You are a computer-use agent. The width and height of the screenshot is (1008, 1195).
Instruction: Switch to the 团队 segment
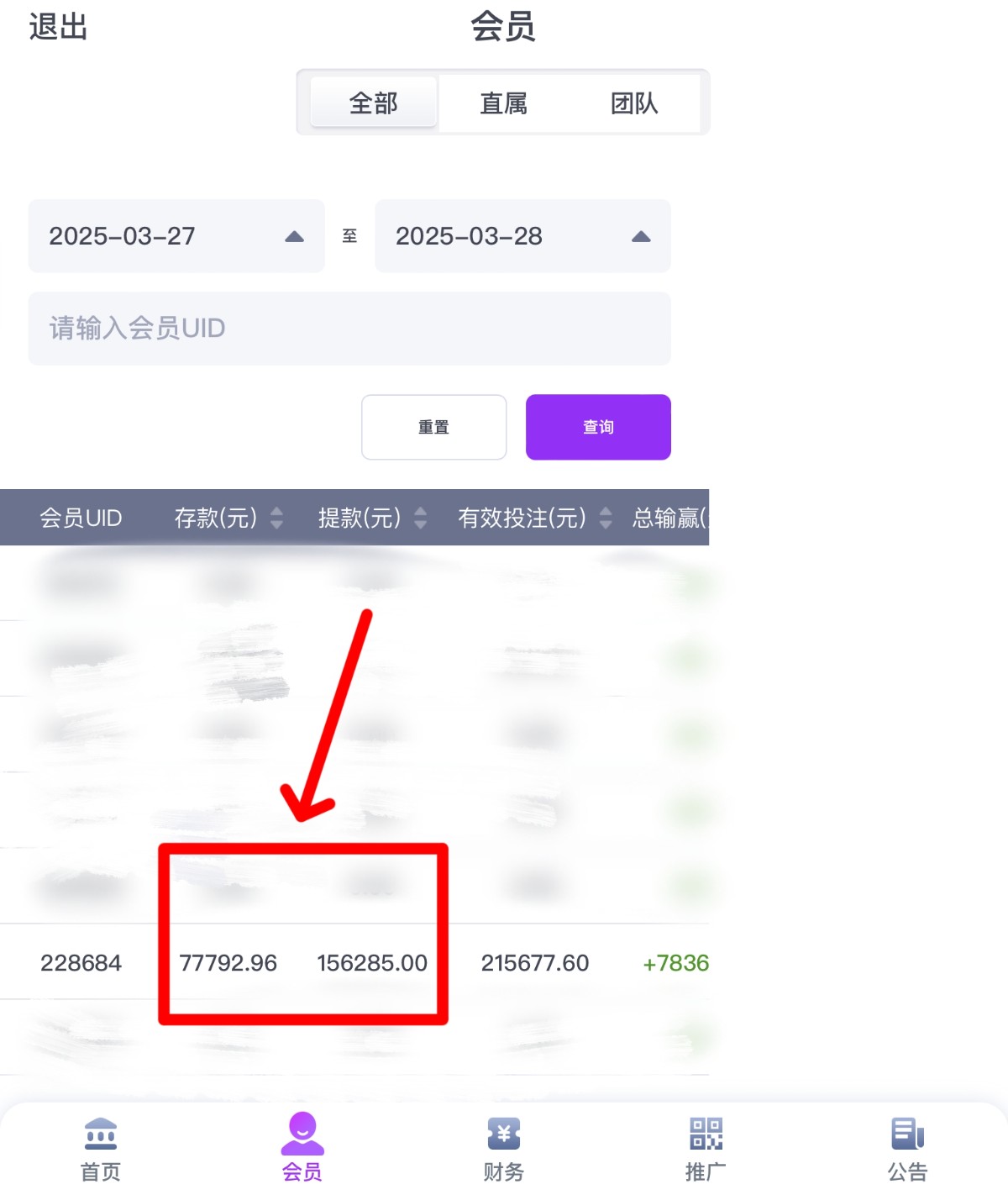tap(634, 103)
